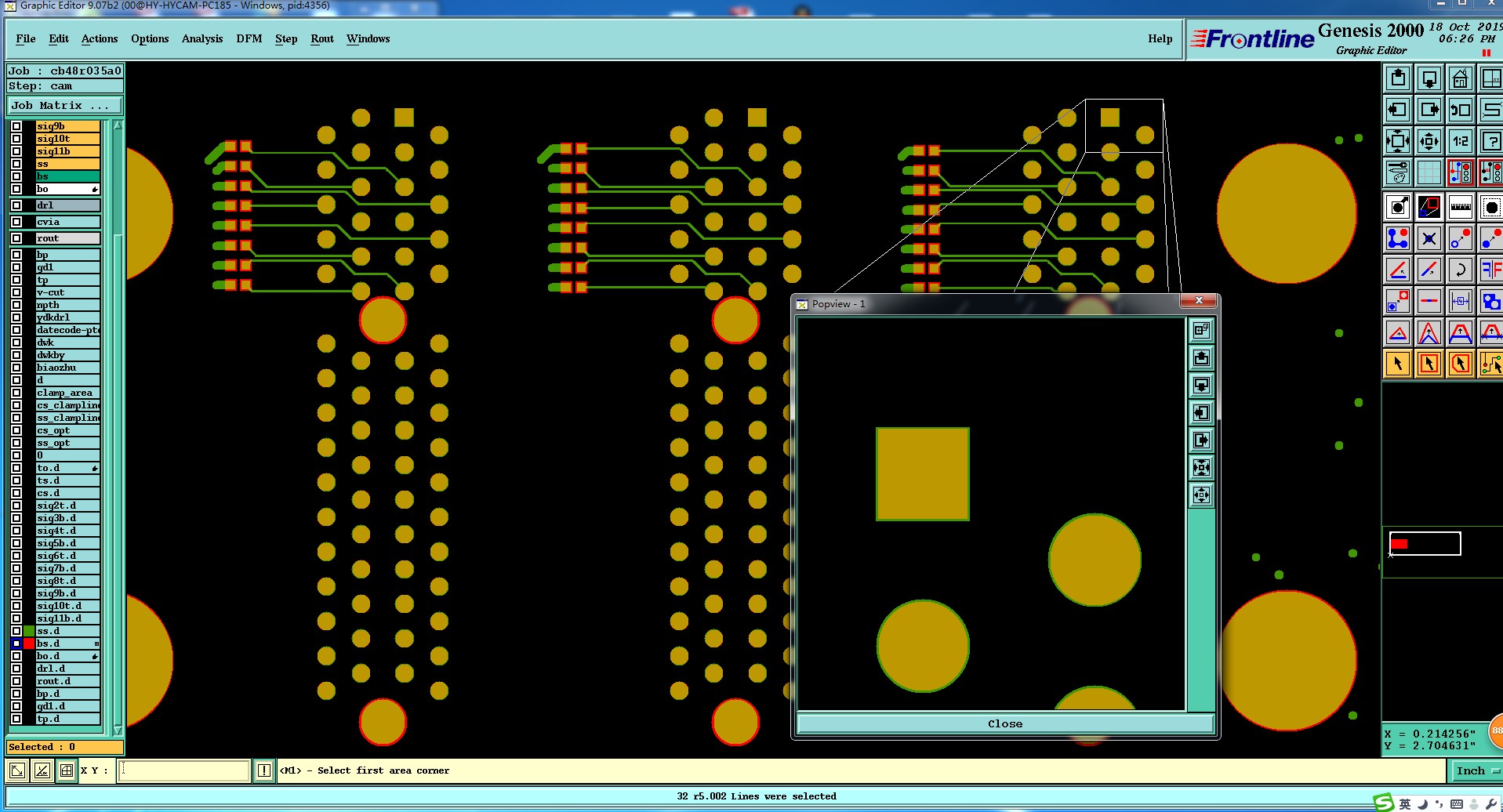Toggle the ss layer checkbox
The width and height of the screenshot is (1503, 812).
point(16,164)
